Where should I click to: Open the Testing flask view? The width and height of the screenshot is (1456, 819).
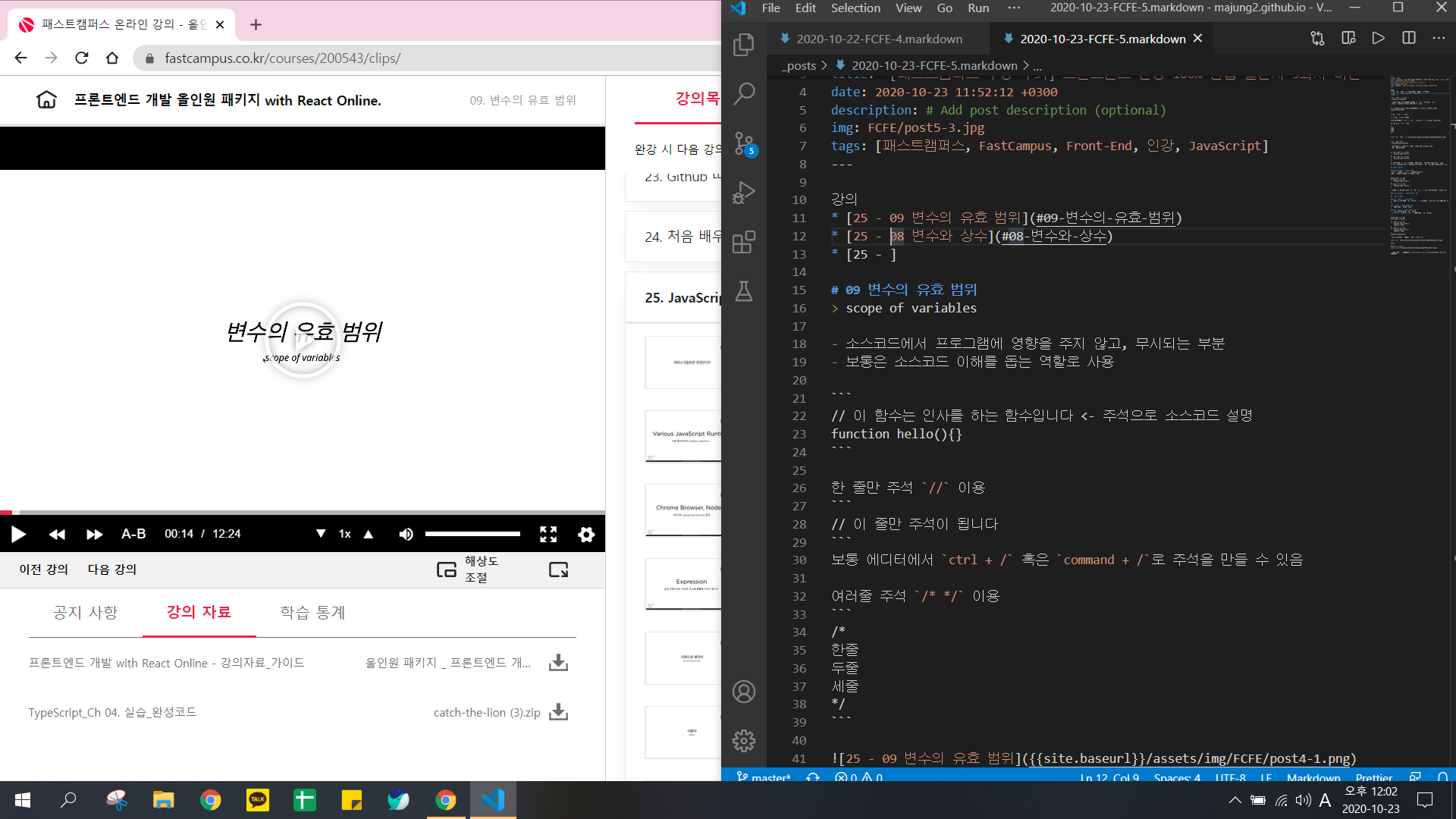pos(744,291)
